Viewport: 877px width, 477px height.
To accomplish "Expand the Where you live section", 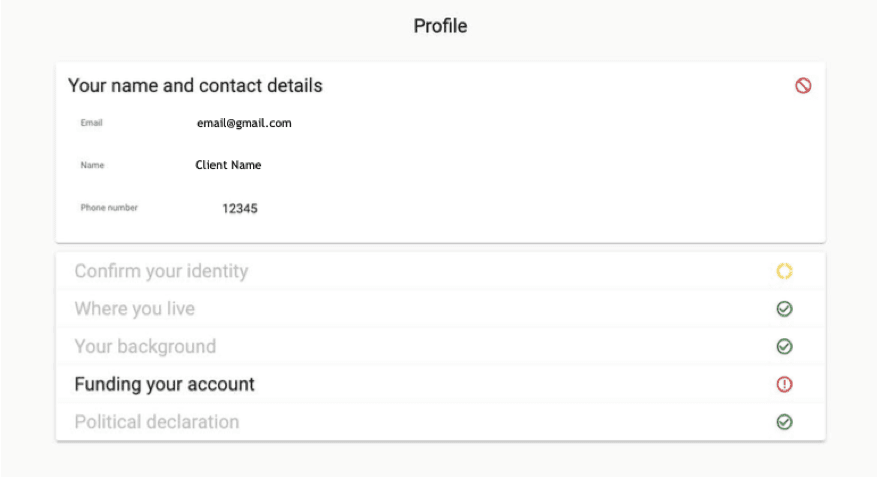I will 441,309.
